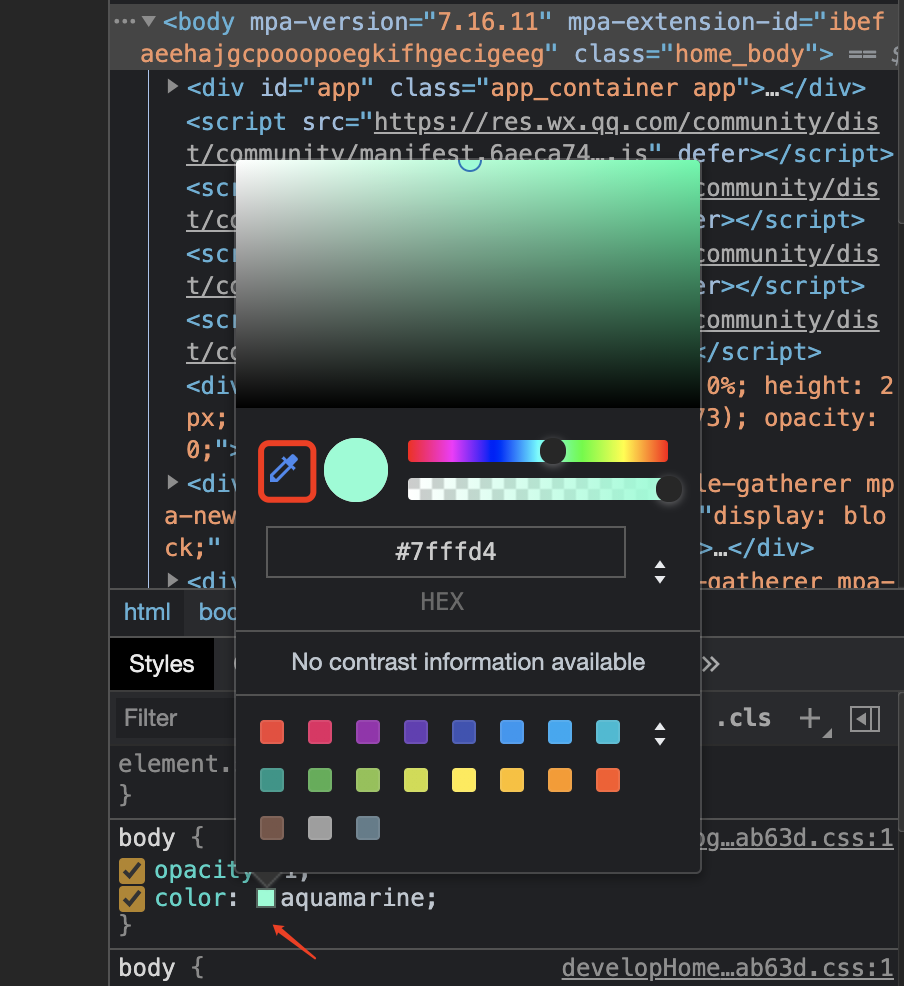Open the Styles tab
904x986 pixels.
pyautogui.click(x=162, y=664)
